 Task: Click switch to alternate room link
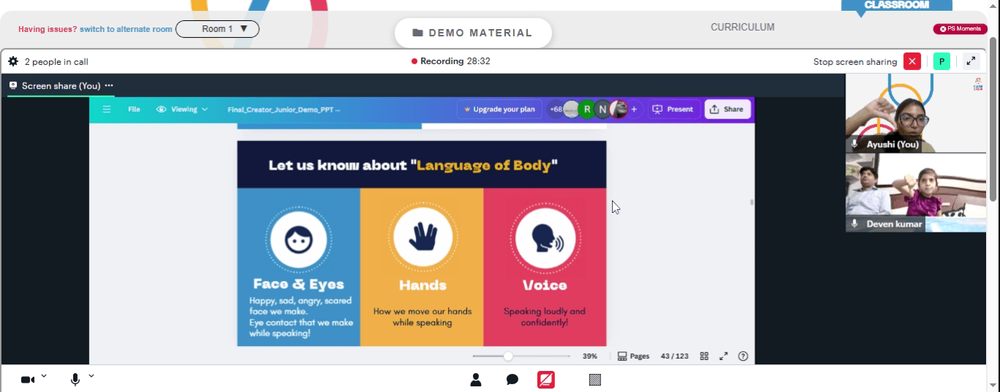pos(126,29)
